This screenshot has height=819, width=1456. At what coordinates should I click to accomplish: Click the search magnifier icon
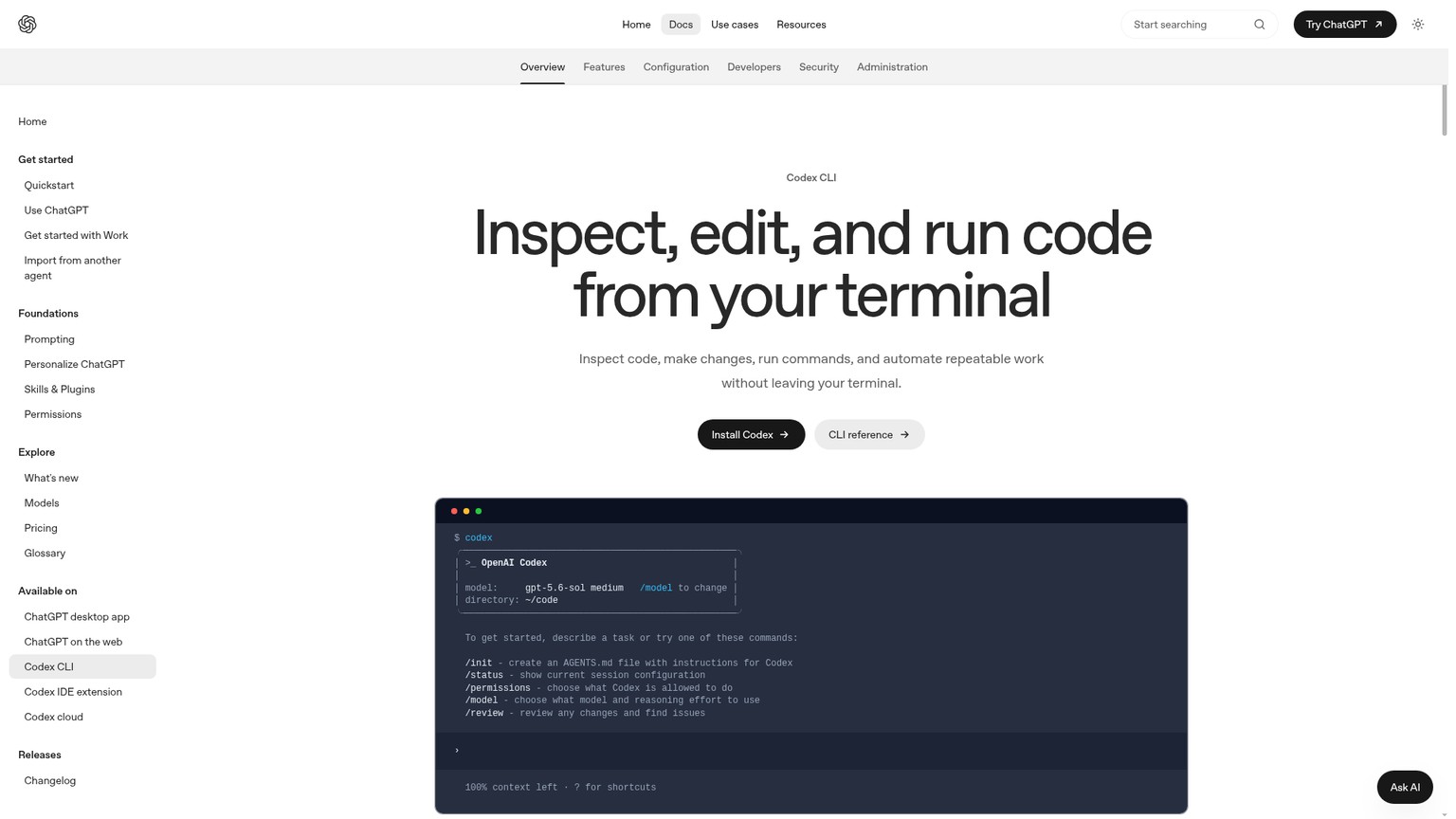tap(1259, 25)
